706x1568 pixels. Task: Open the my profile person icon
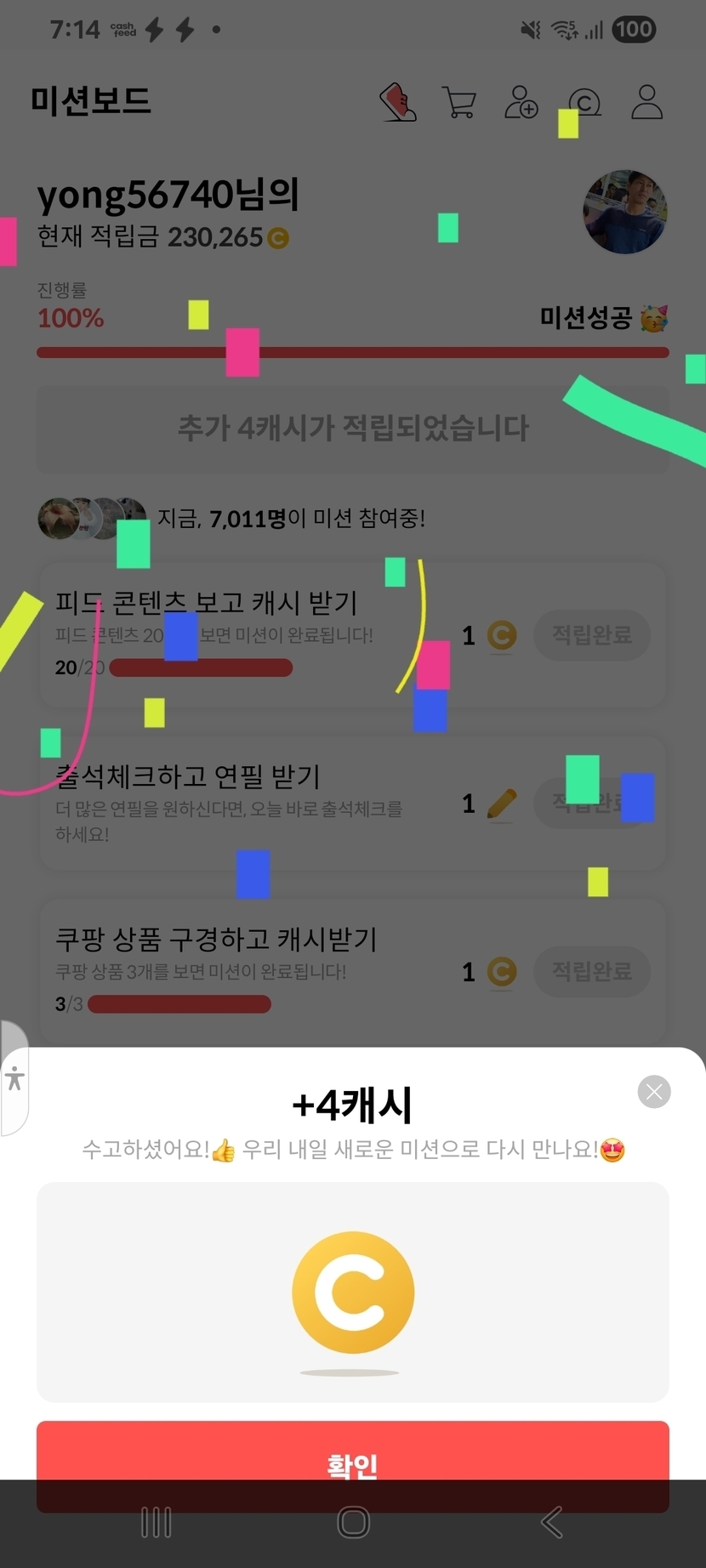point(646,102)
